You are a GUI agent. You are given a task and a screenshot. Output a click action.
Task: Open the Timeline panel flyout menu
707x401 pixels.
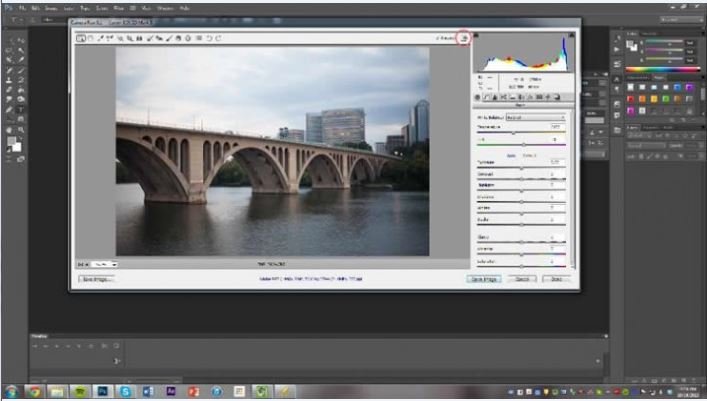point(606,336)
